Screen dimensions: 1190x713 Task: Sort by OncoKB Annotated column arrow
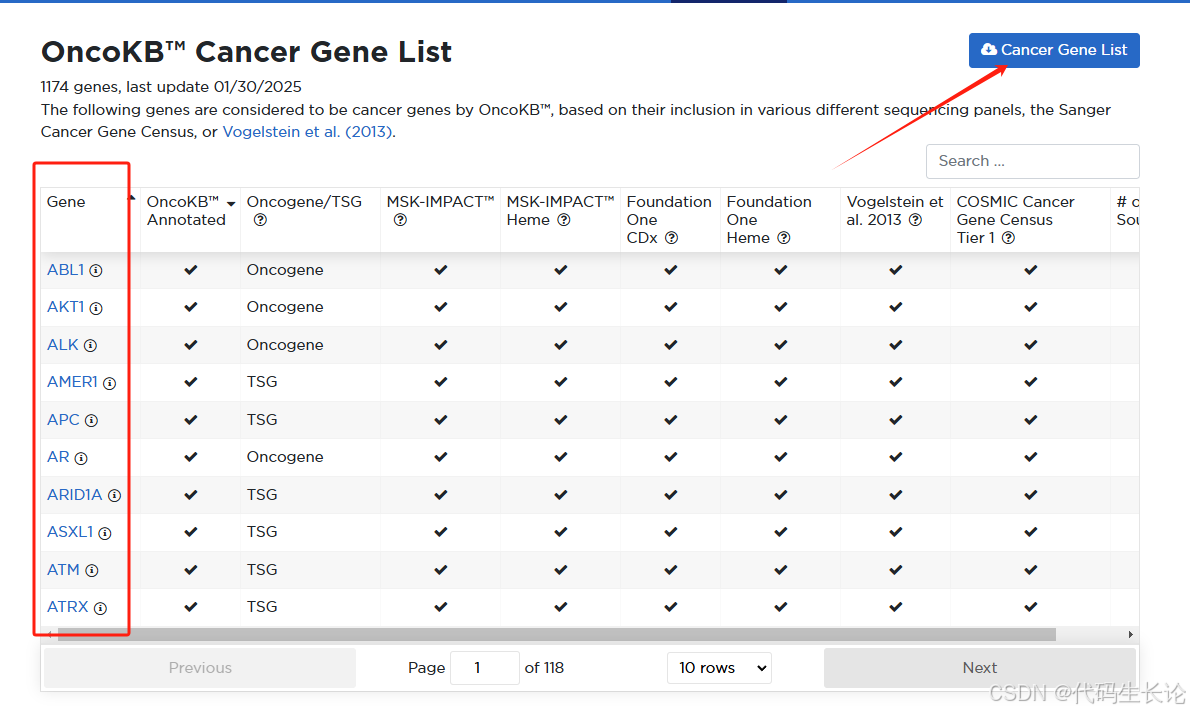(x=231, y=203)
